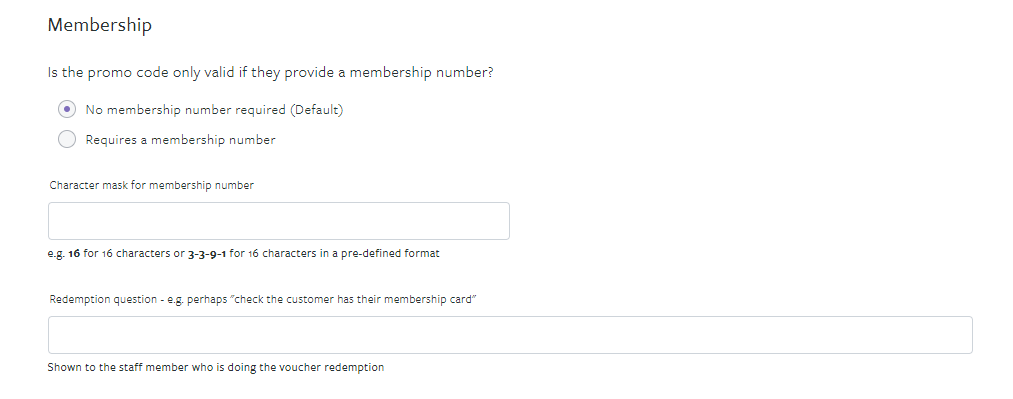Click 'for 16 characters or' in the mask hint
This screenshot has width=1013, height=399.
[134, 253]
